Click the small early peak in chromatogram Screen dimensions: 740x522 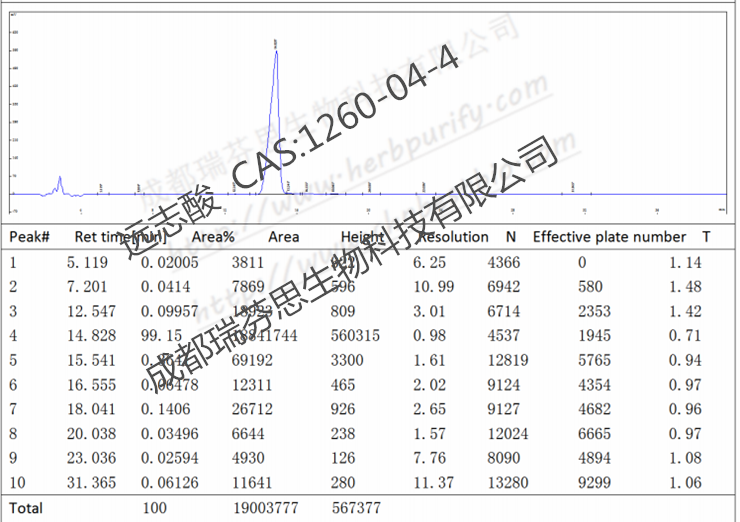coord(60,183)
